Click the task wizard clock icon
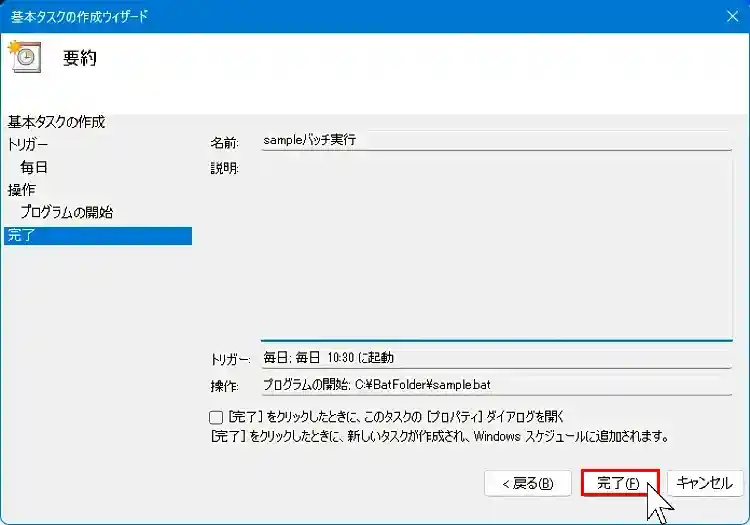The image size is (750, 525). (x=24, y=57)
